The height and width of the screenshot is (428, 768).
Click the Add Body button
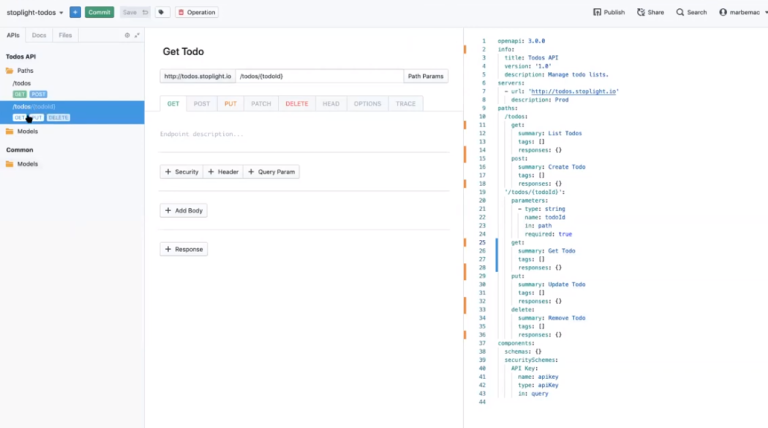(184, 211)
